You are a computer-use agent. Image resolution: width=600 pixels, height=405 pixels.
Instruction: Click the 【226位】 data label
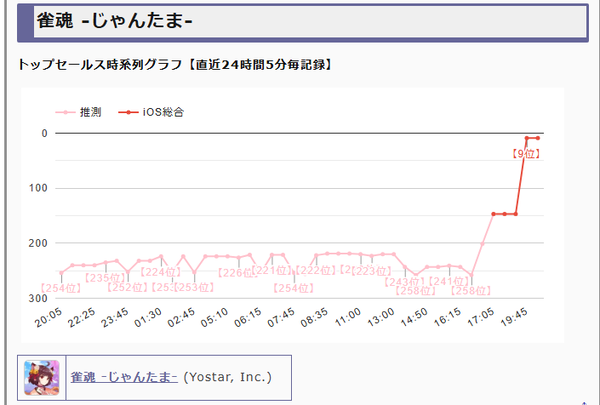coord(236,273)
